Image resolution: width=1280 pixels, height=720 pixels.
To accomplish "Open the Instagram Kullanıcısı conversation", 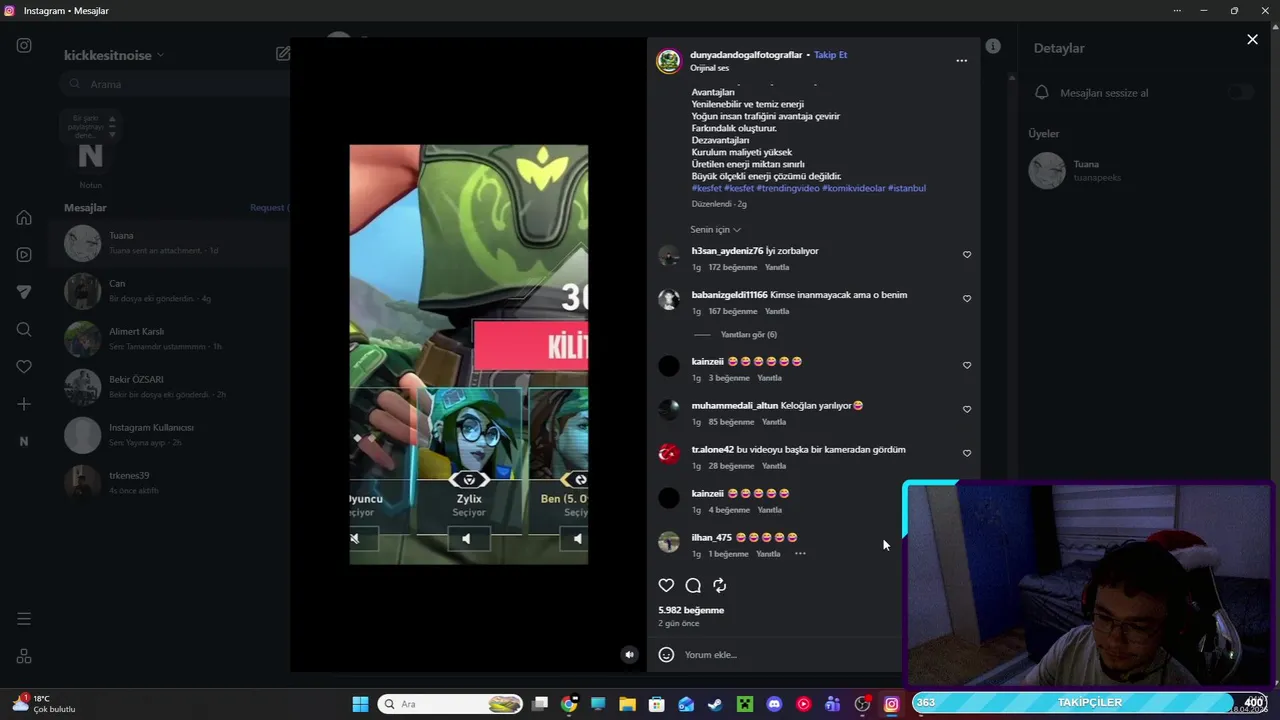I will pos(170,435).
